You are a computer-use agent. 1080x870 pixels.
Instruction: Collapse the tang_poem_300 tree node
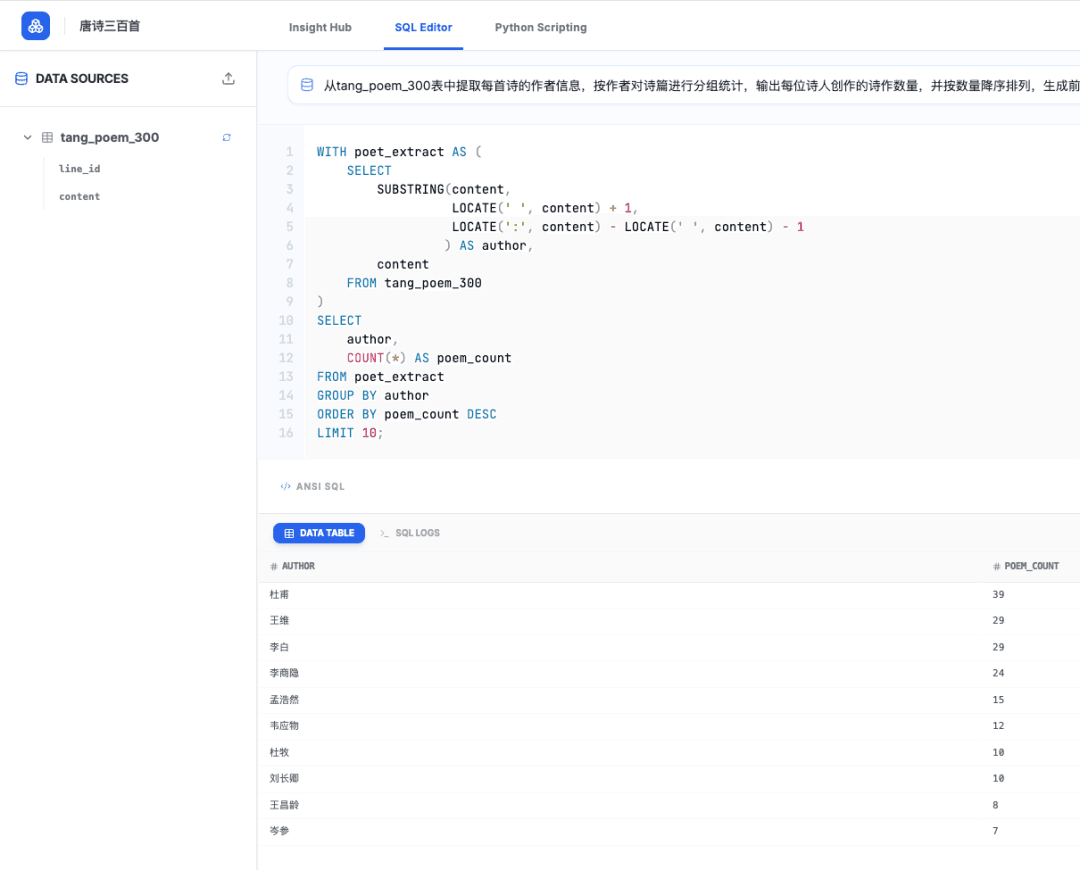coord(28,138)
